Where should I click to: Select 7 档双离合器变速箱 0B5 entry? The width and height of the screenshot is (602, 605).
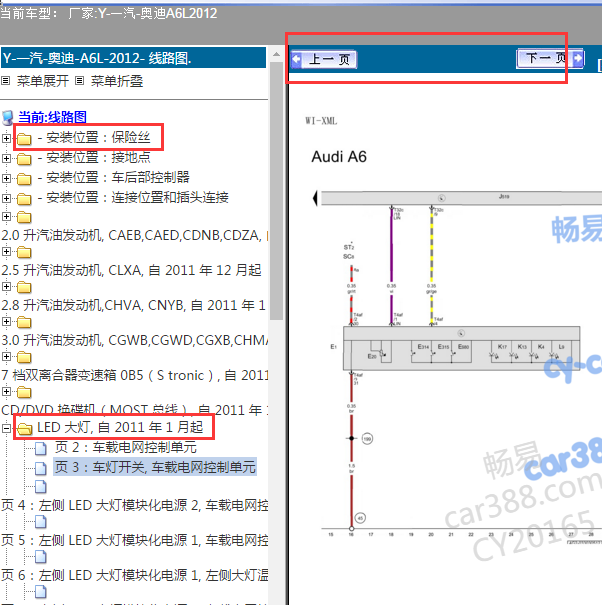tap(135, 375)
